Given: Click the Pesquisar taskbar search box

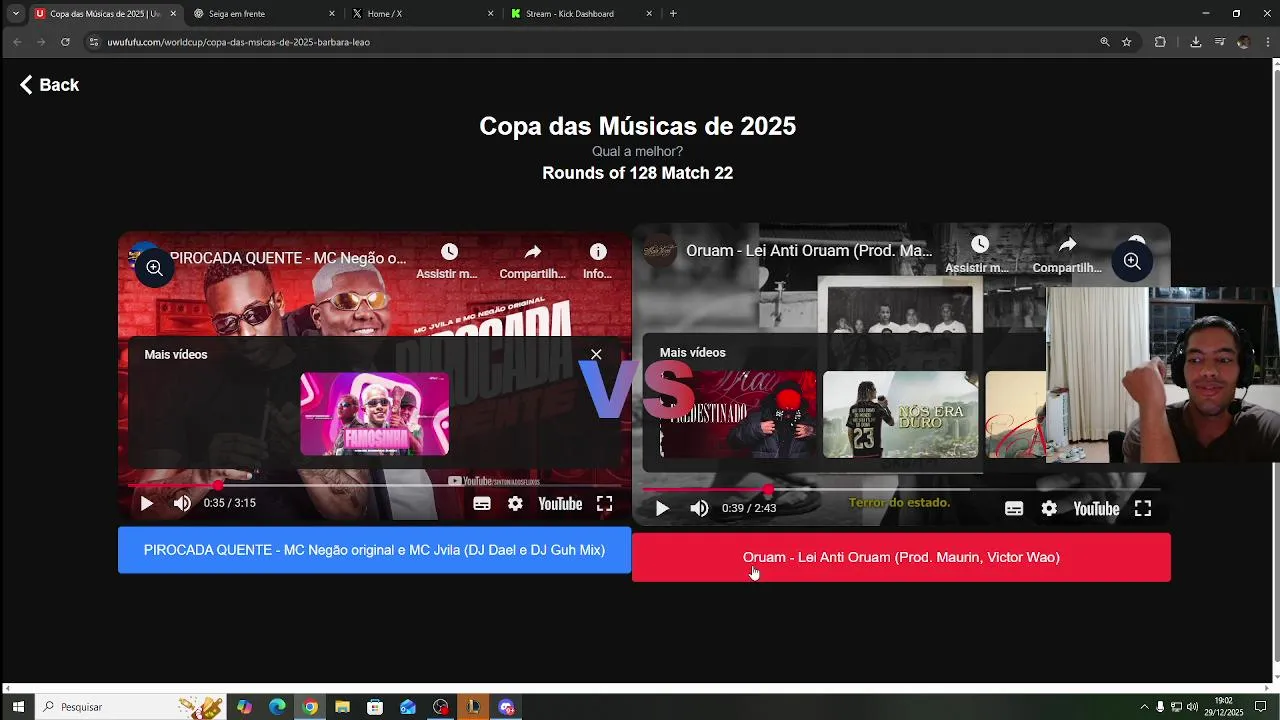Looking at the screenshot, I should click(130, 707).
